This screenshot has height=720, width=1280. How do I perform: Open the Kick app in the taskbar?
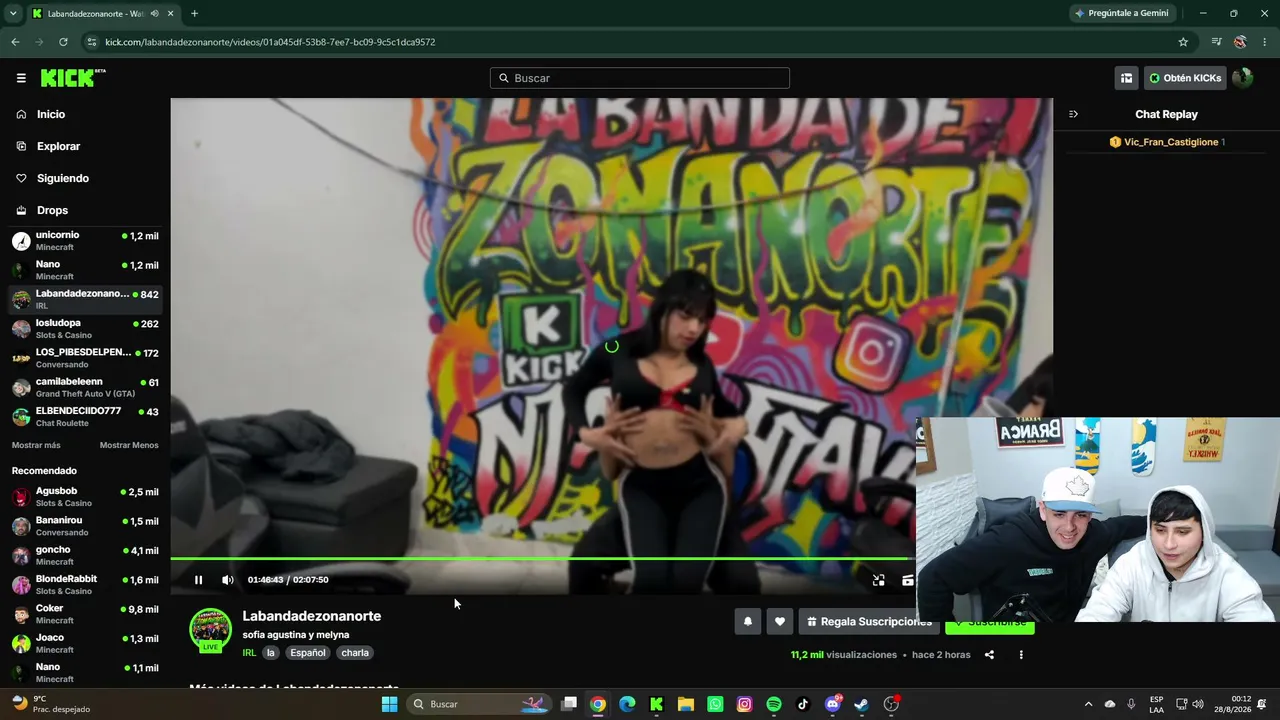tap(656, 704)
